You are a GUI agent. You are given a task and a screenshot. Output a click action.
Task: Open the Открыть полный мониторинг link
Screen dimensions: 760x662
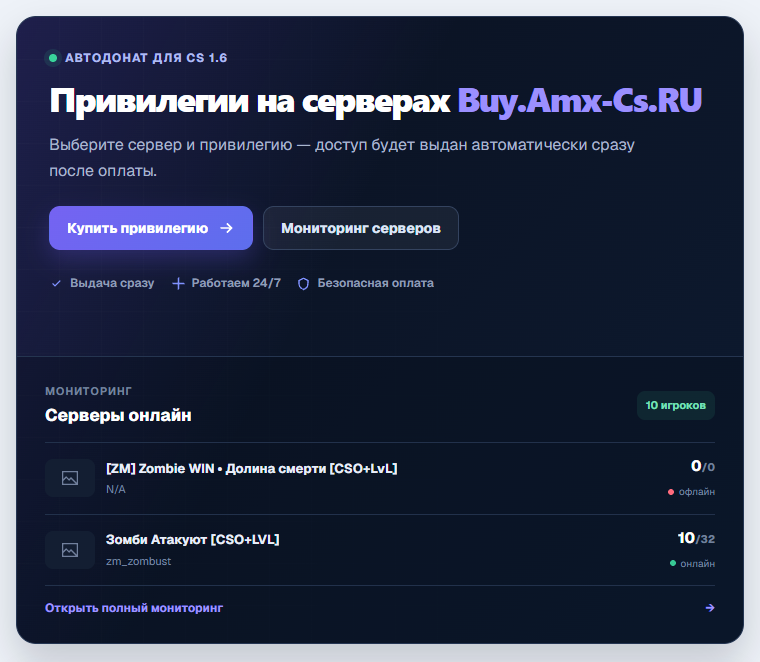pyautogui.click(x=134, y=608)
